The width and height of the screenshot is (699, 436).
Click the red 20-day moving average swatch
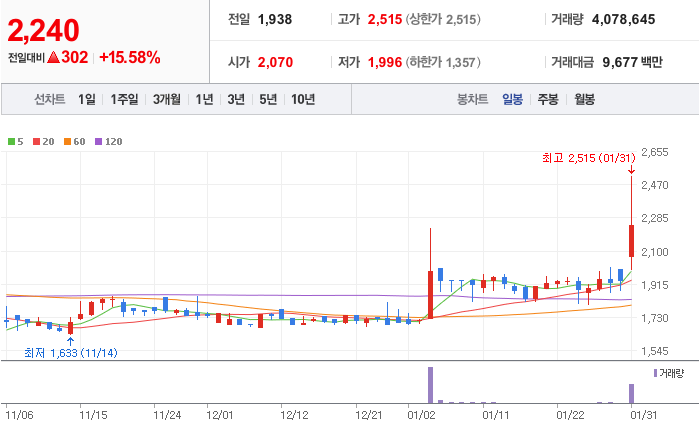point(37,142)
